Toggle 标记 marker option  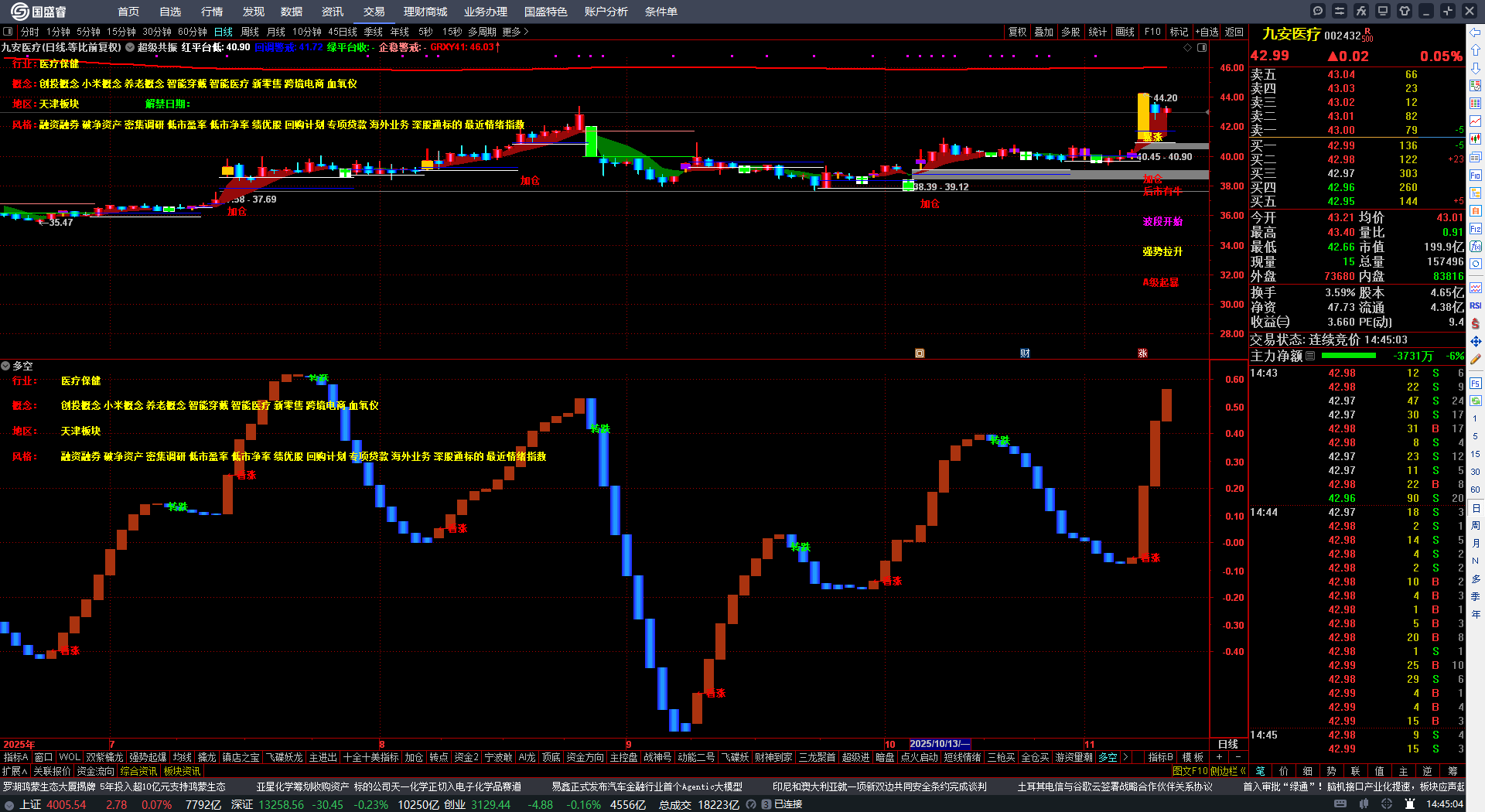coord(1179,32)
